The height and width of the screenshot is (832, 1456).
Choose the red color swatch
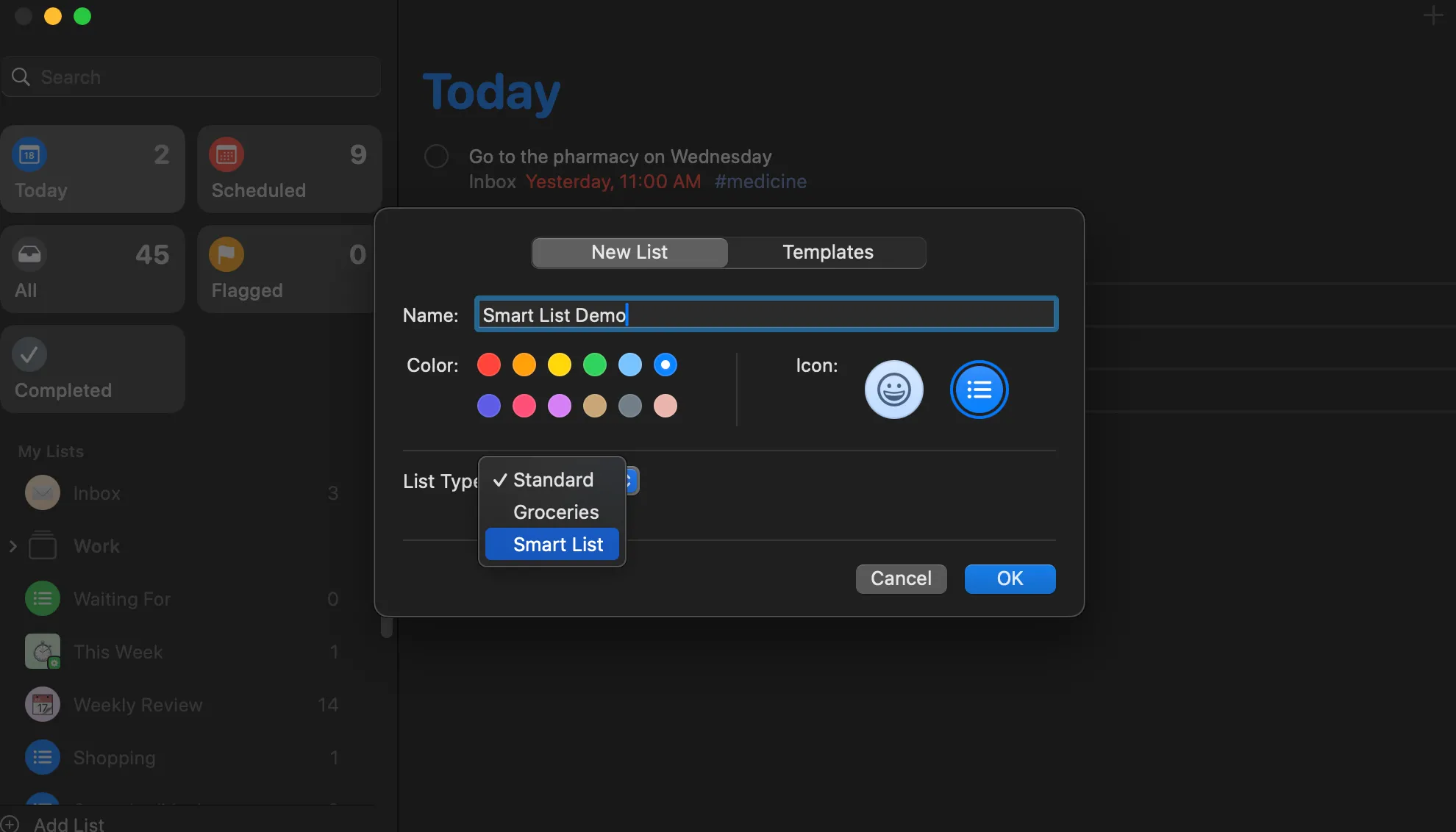(489, 365)
